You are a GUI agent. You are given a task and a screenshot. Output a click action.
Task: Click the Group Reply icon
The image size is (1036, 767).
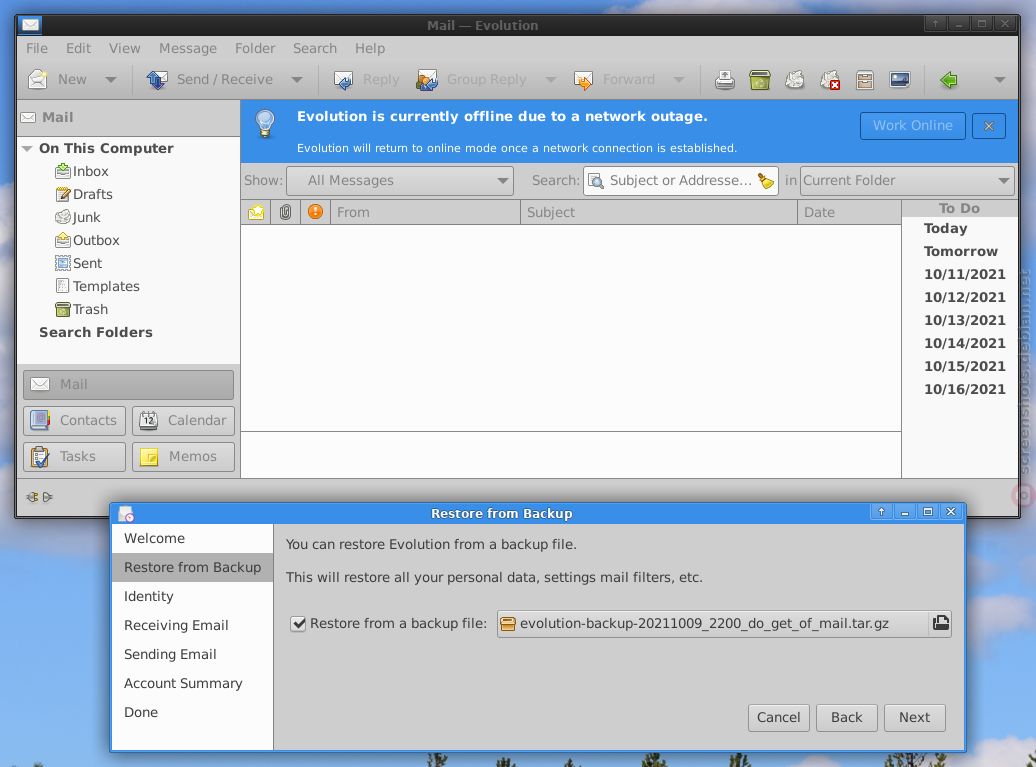427,80
